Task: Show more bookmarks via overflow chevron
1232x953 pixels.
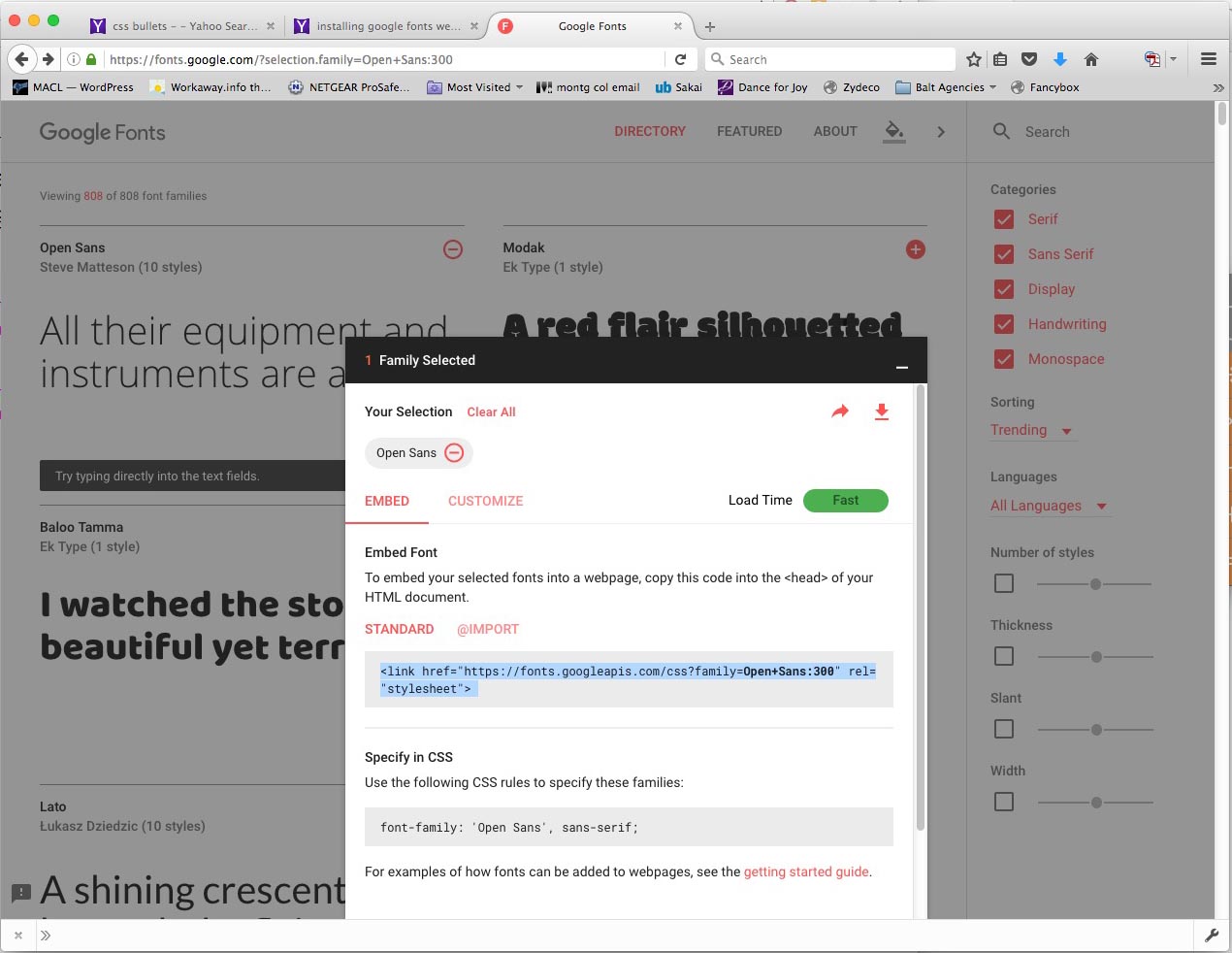Action: coord(1218,87)
